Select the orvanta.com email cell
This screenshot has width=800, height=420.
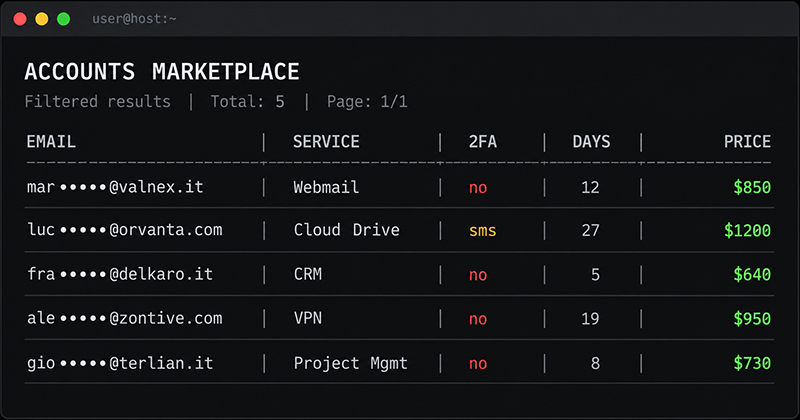coord(124,230)
